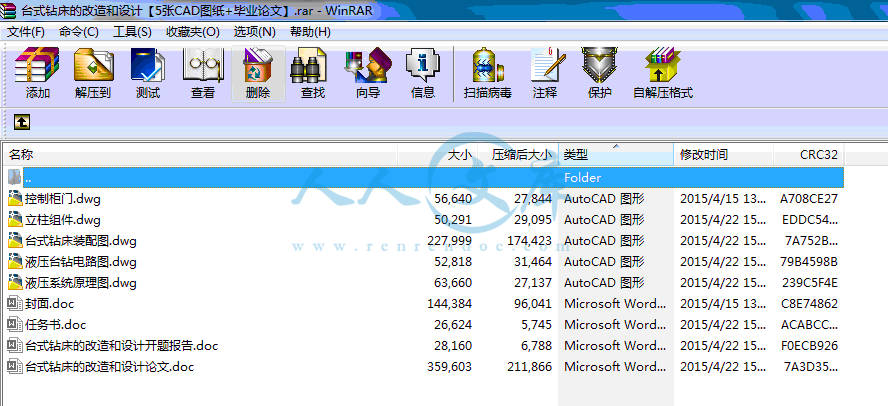Viewport: 888px width, 406px height.
Task: Click size value 56,640
Action: pos(453,199)
